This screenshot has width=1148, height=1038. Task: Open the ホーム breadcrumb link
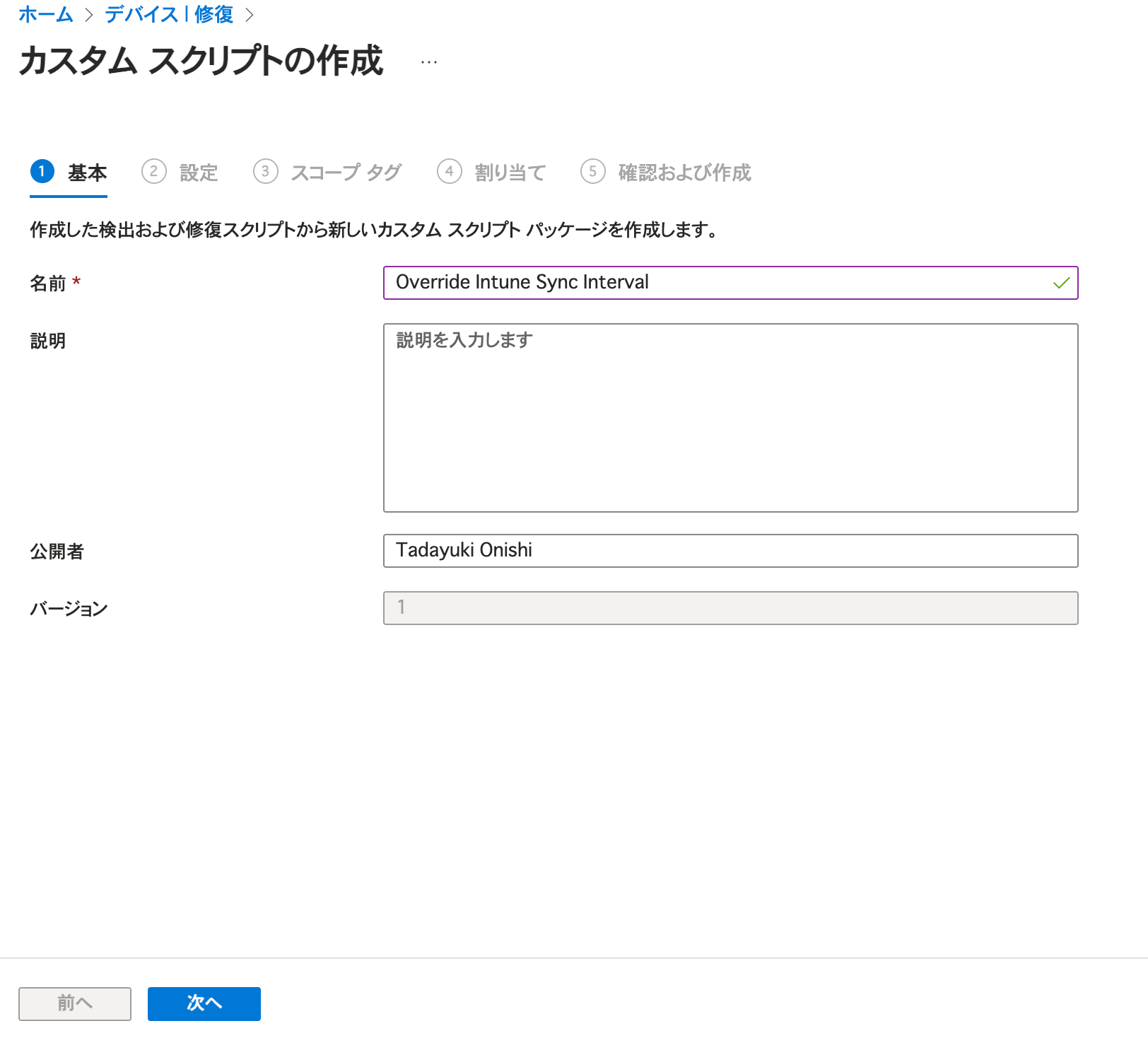coord(46,15)
